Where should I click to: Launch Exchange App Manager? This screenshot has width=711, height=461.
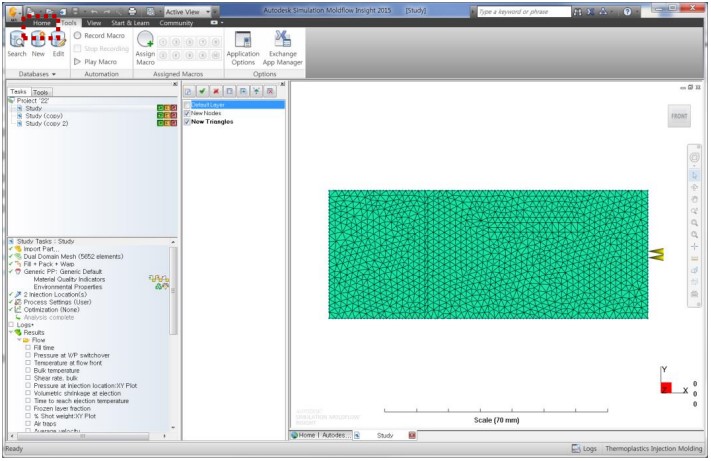[282, 48]
